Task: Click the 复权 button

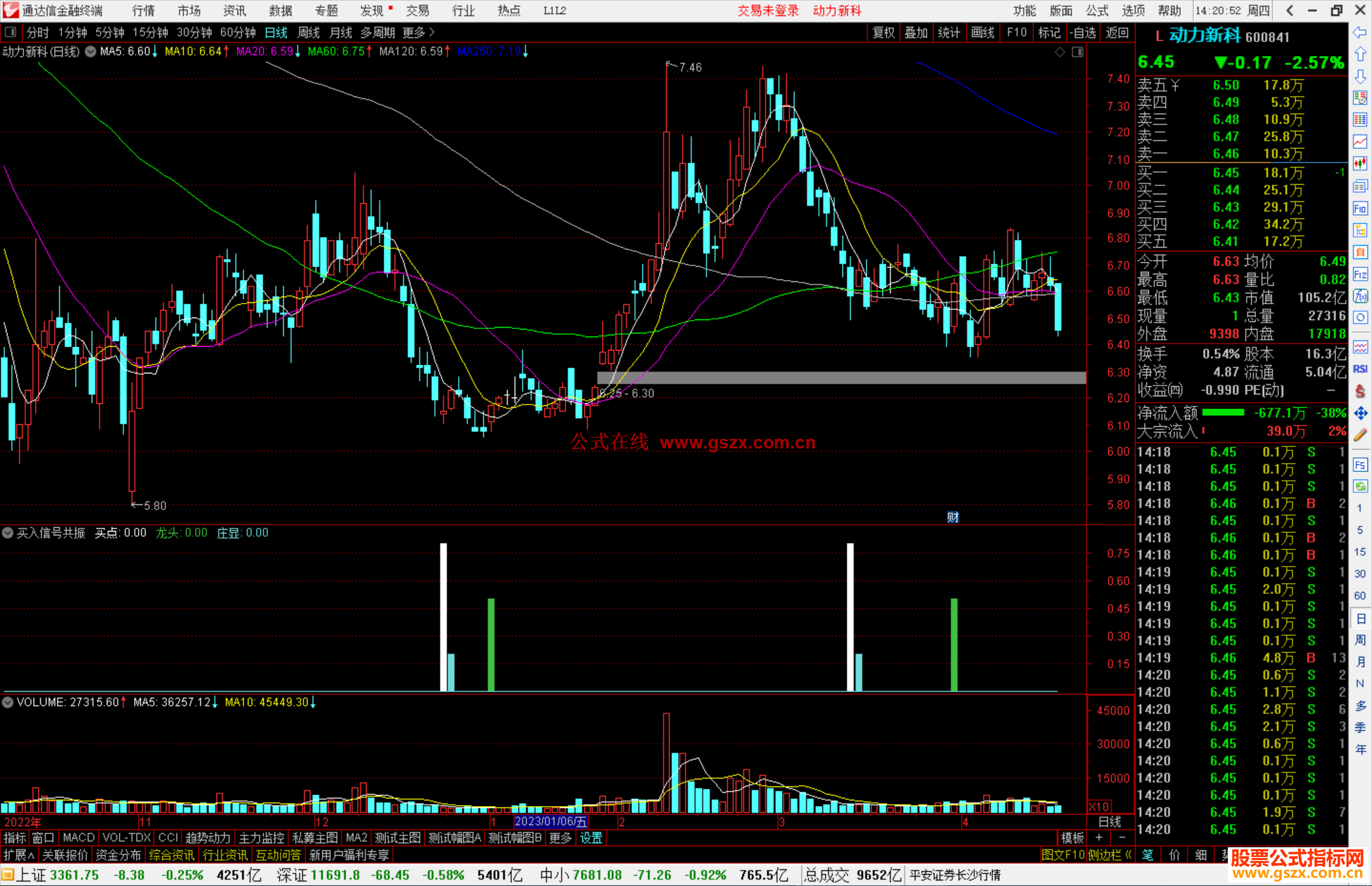Action: coord(884,32)
